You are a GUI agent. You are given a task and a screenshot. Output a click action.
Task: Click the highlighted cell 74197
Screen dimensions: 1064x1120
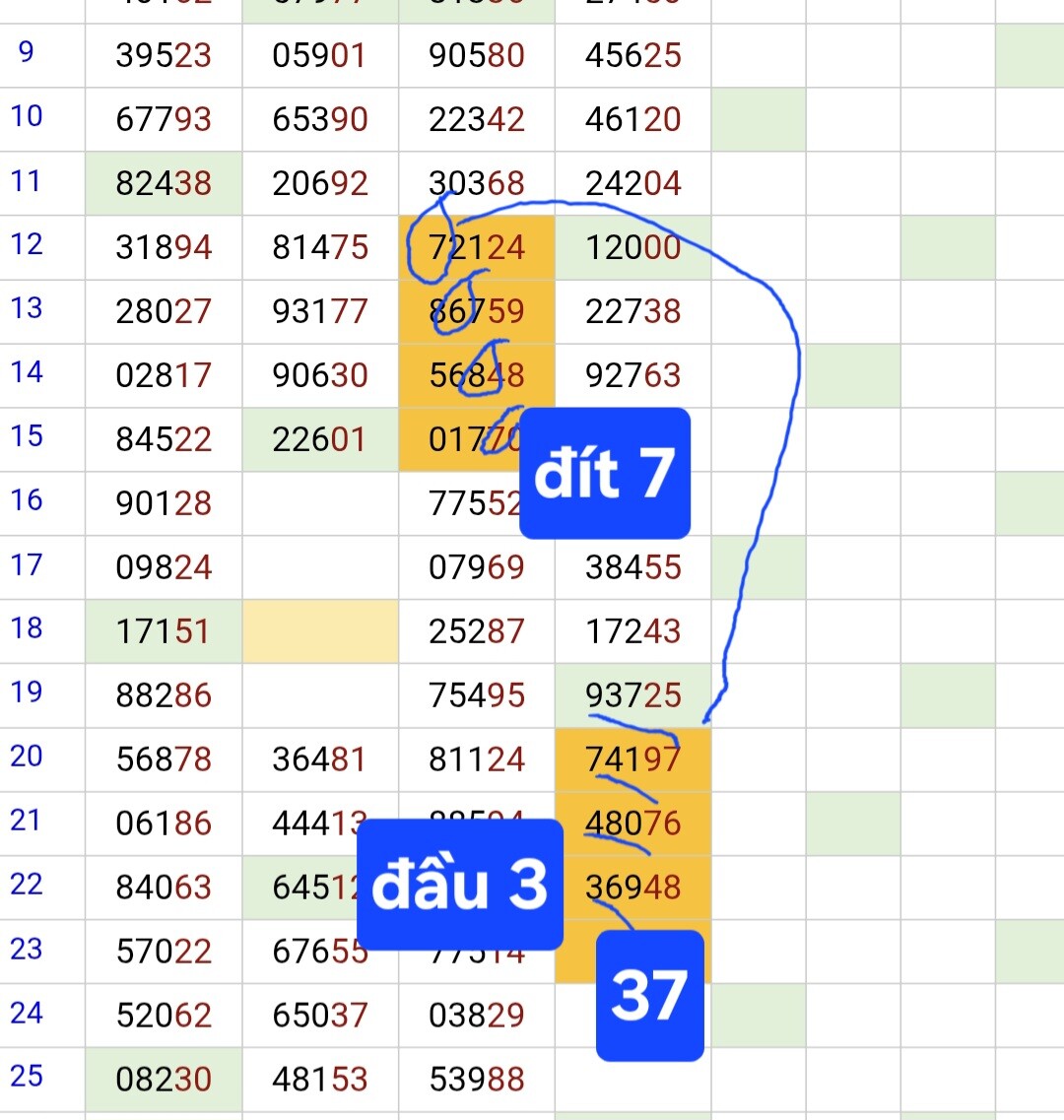point(632,759)
